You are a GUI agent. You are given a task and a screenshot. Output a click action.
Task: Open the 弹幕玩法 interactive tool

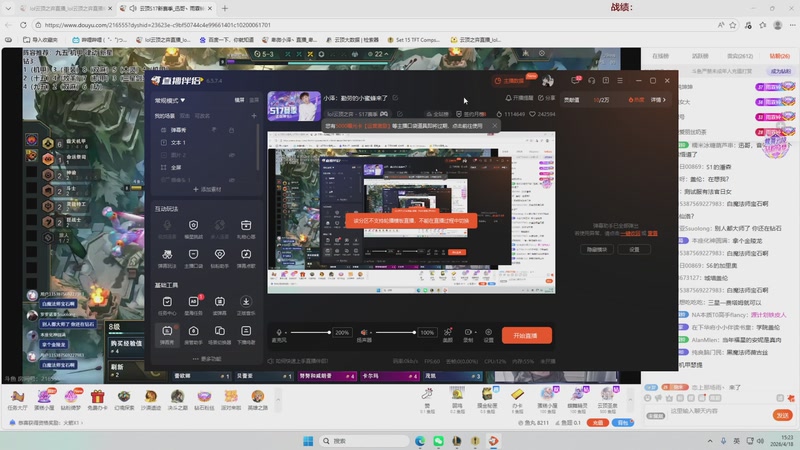[x=167, y=258]
